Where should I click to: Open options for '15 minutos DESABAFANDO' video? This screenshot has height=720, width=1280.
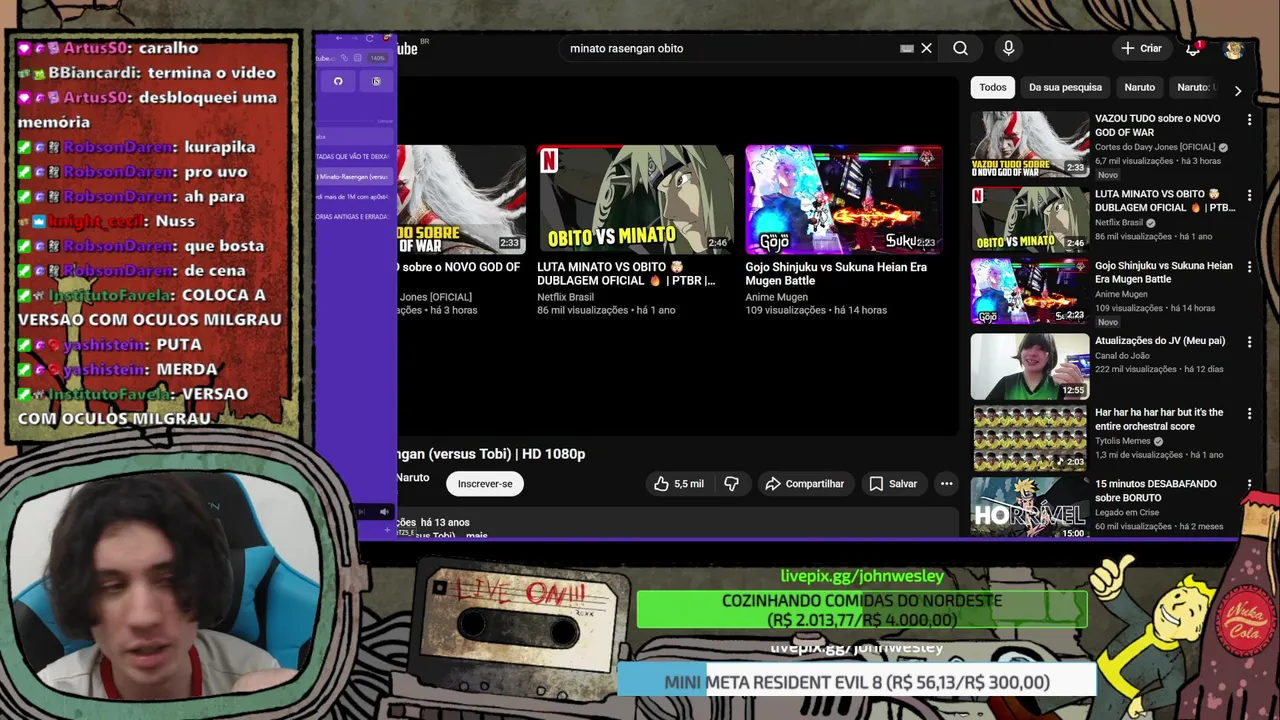click(1249, 485)
